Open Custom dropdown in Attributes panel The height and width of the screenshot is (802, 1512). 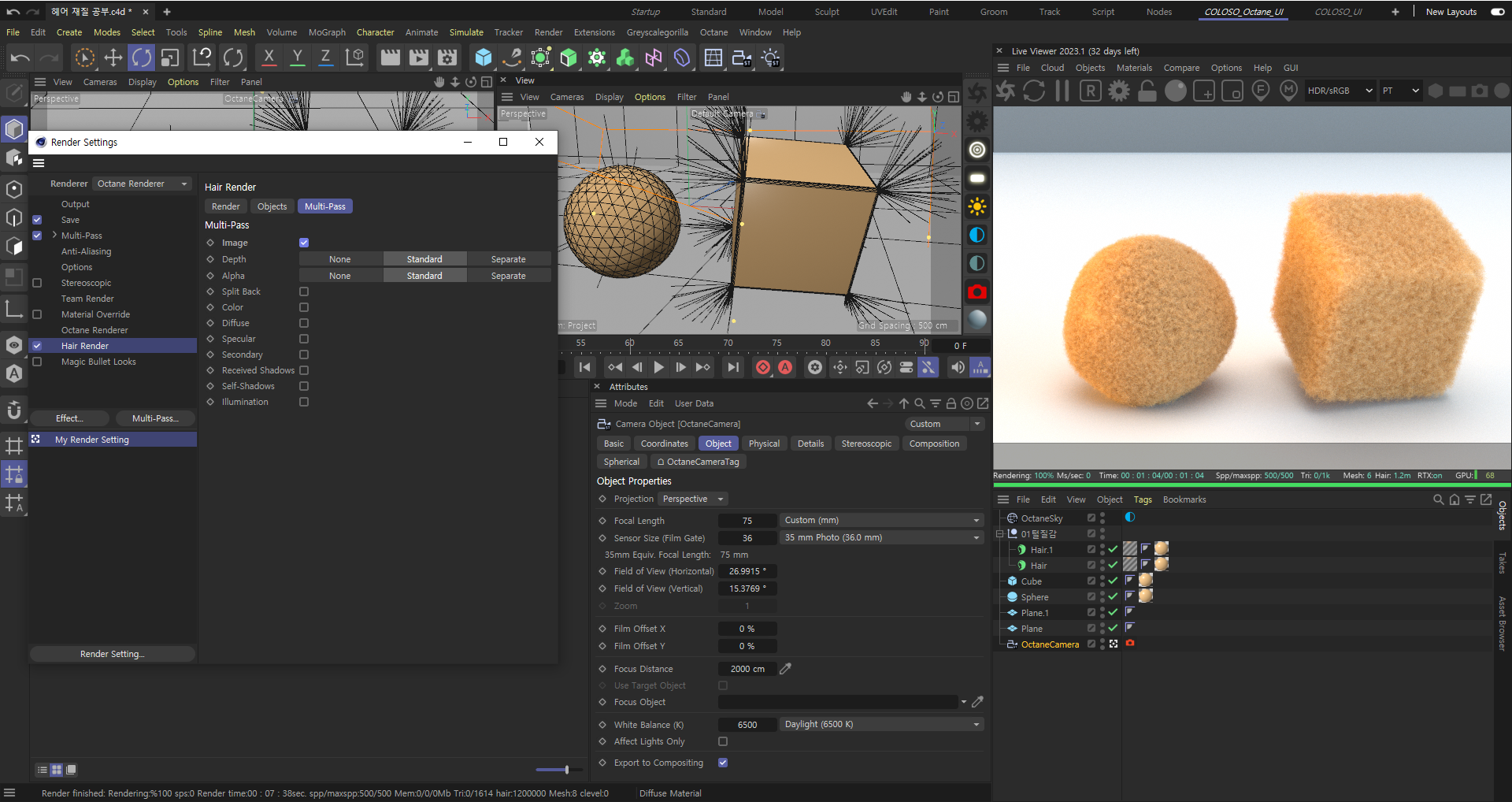point(945,424)
